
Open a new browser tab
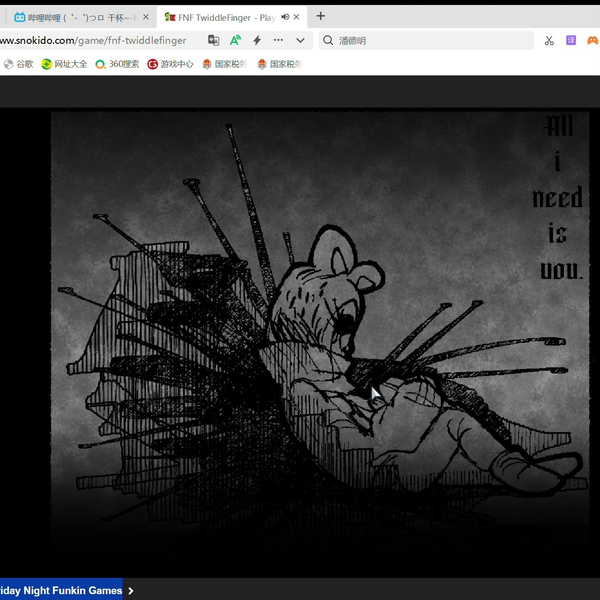coord(321,16)
